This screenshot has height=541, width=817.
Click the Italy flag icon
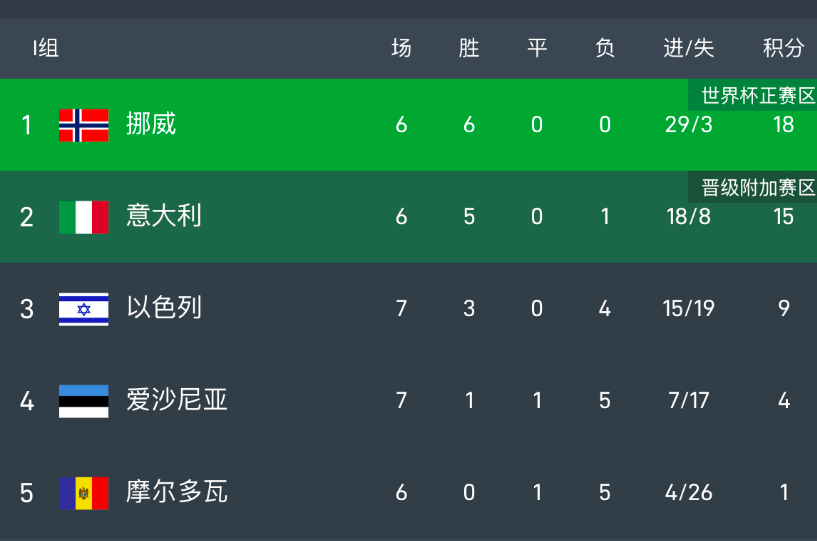83,217
